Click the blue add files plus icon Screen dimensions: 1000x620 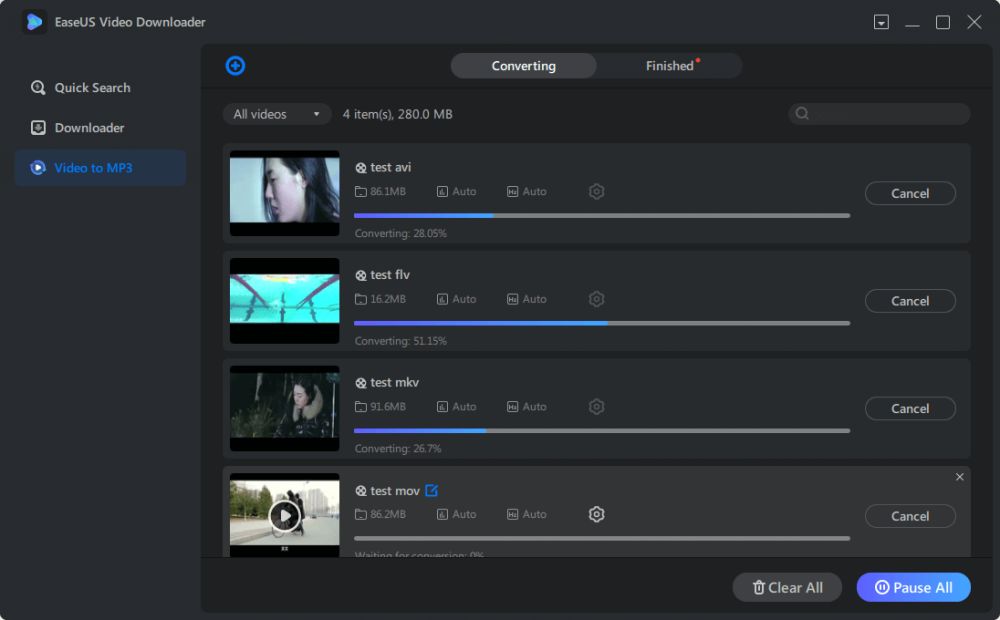(235, 66)
